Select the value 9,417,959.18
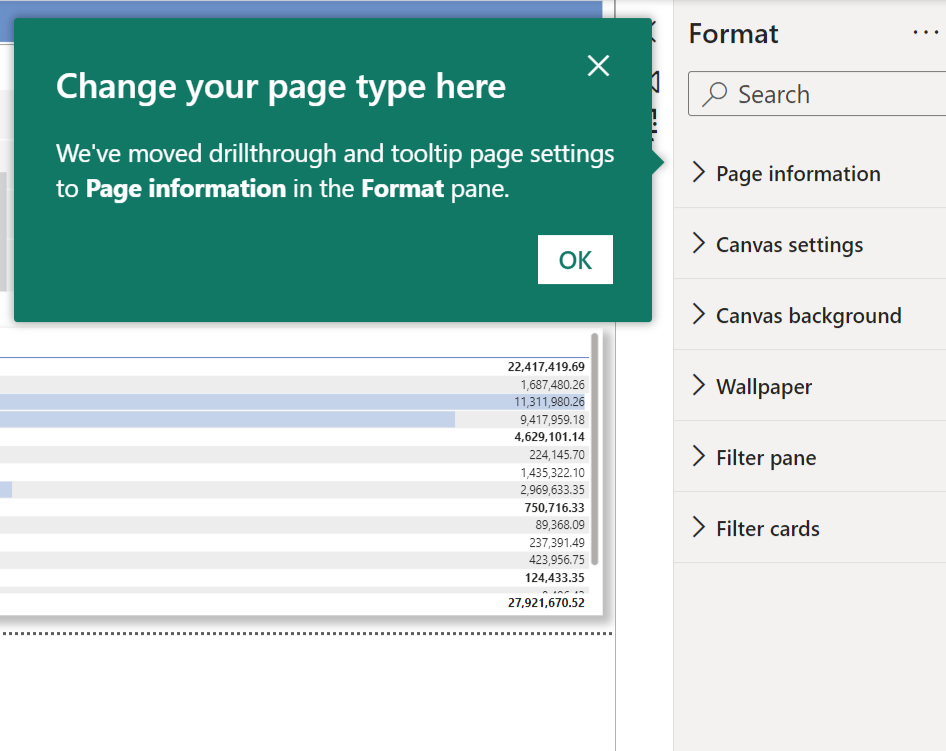The height and width of the screenshot is (751, 946). [553, 419]
